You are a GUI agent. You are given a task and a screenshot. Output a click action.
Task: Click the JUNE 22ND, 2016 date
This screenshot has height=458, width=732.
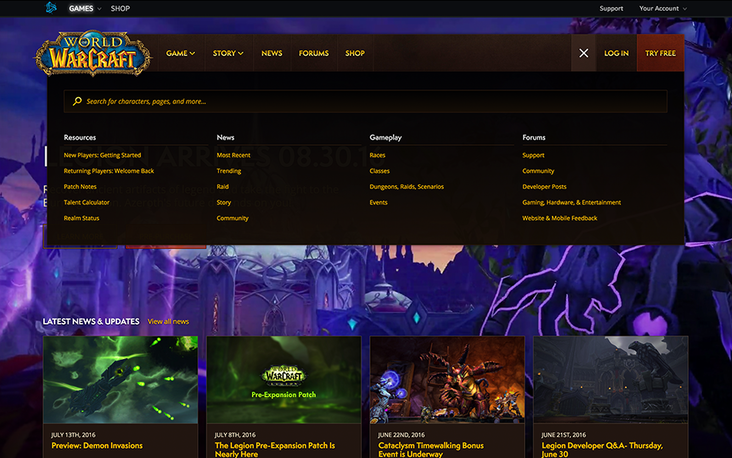pos(401,435)
